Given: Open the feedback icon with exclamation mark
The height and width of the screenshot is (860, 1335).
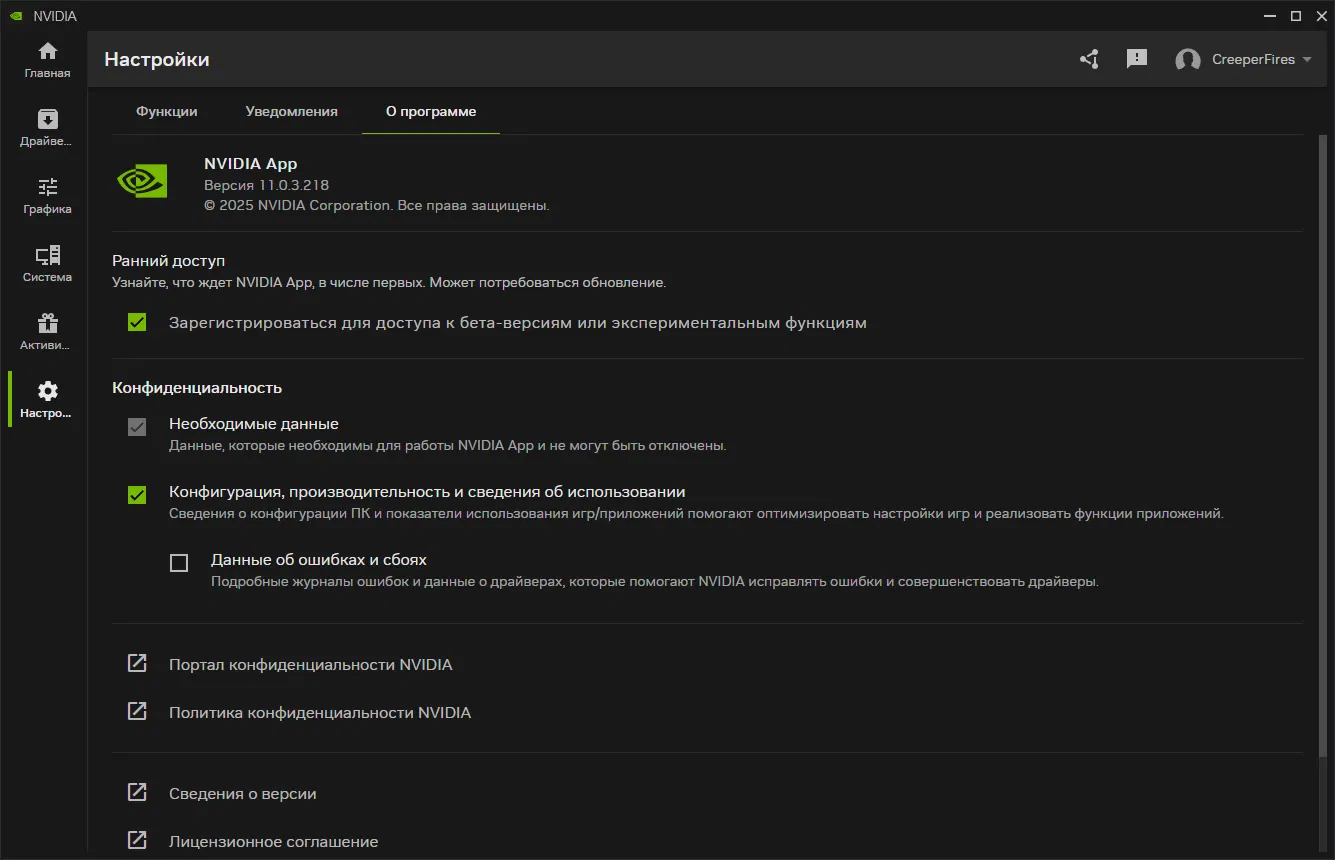Looking at the screenshot, I should click(x=1137, y=59).
